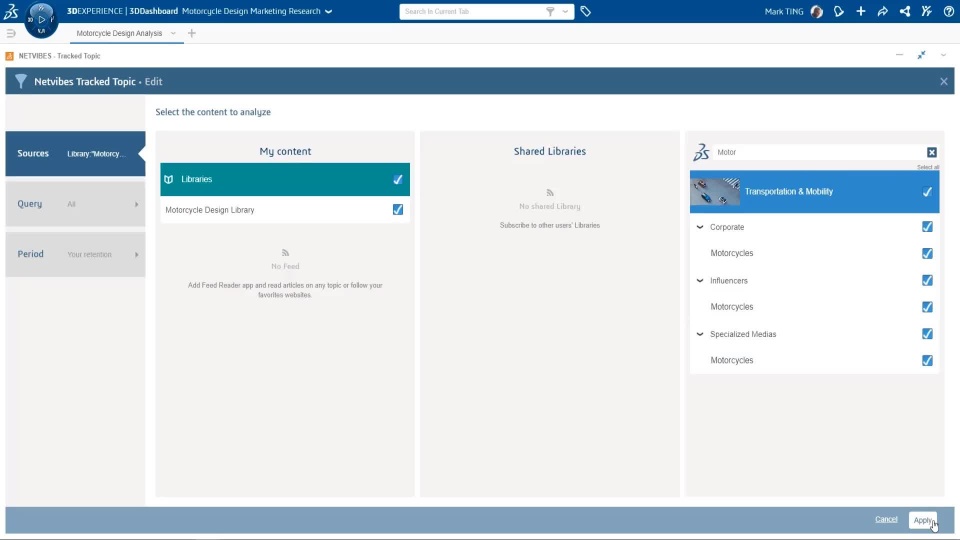
Task: Click the funnel icon in Tracked Topic header
Action: click(x=21, y=81)
